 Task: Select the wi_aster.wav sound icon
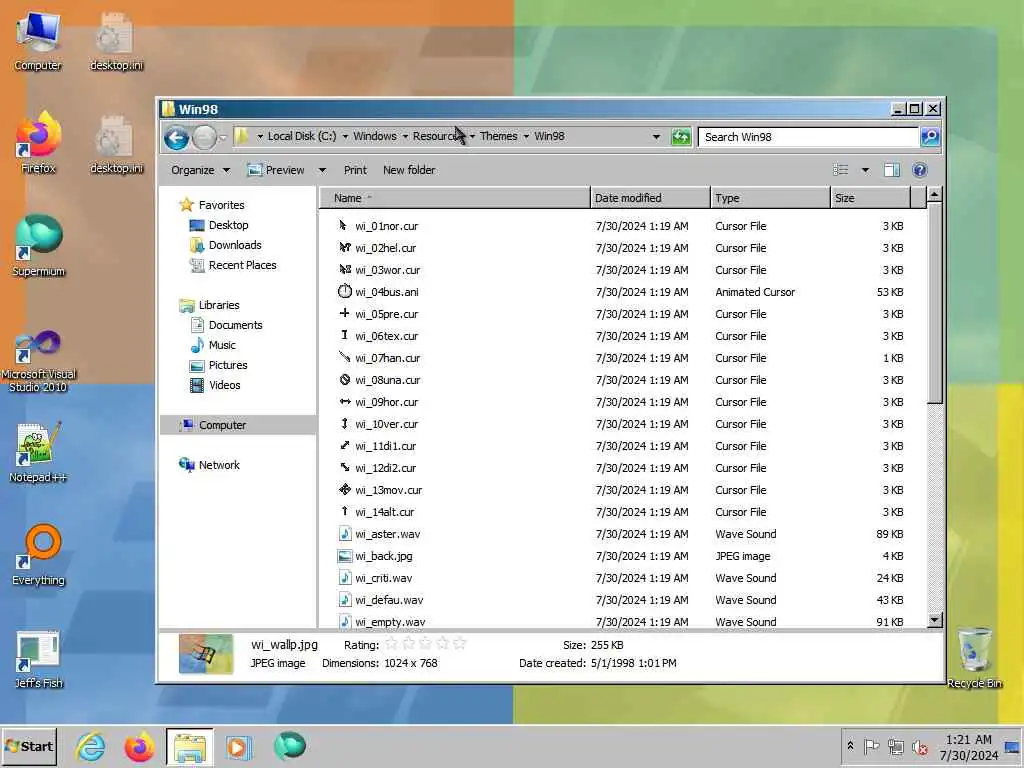[344, 534]
